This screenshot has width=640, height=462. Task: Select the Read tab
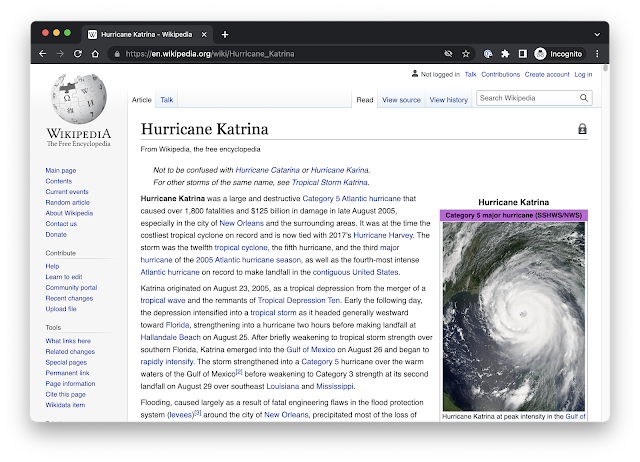click(365, 100)
